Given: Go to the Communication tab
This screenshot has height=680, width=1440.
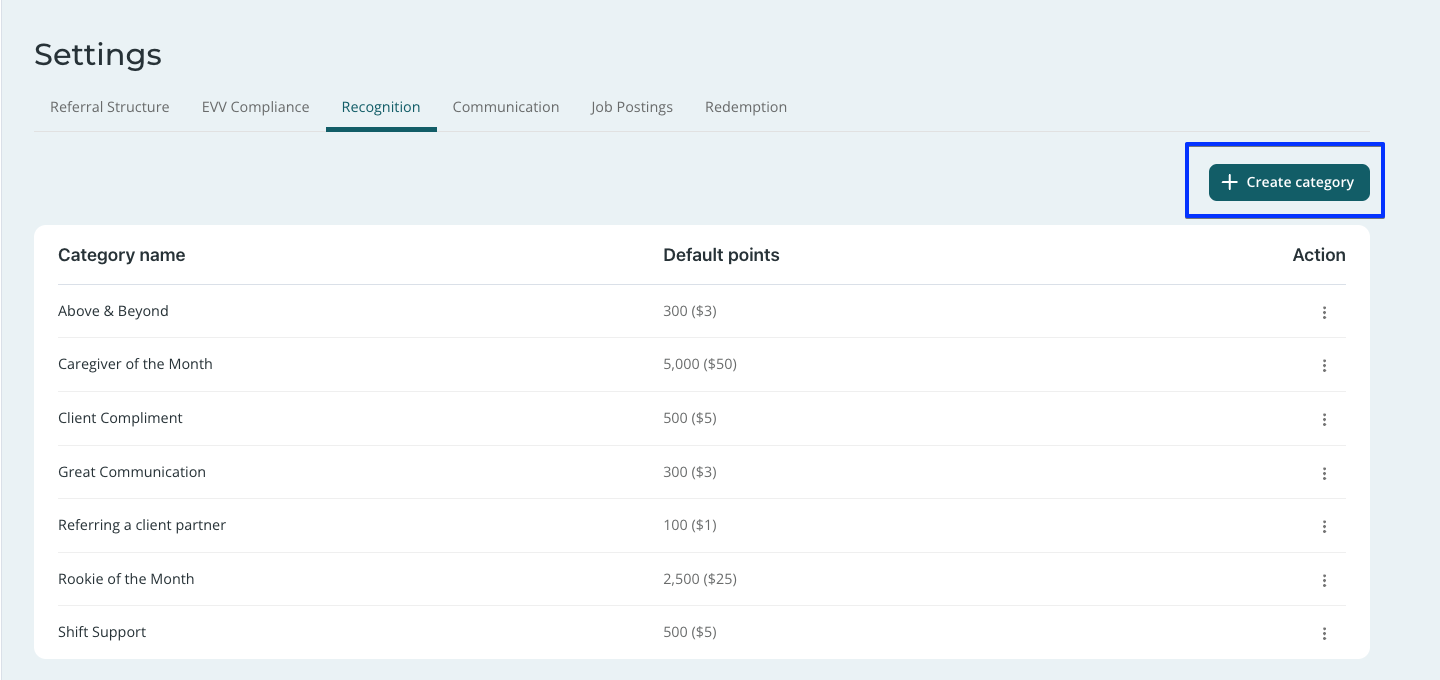Looking at the screenshot, I should pyautogui.click(x=506, y=107).
